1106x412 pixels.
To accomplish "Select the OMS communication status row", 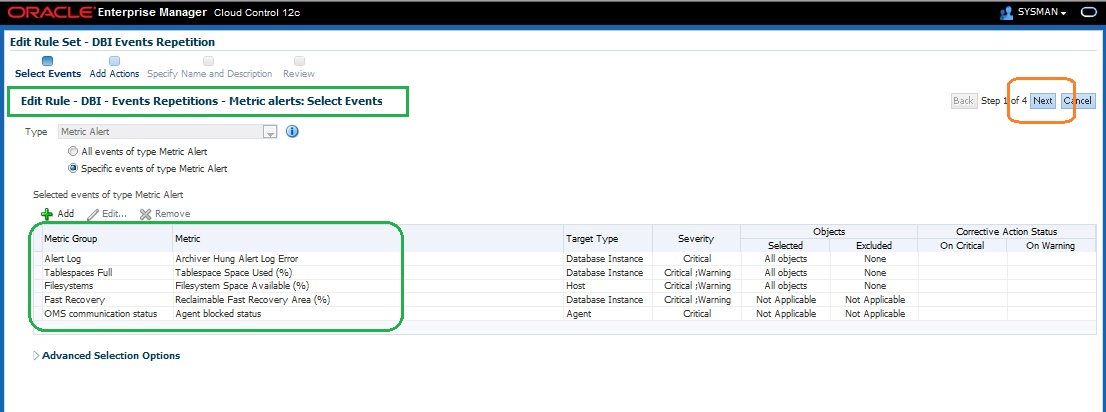I will pyautogui.click(x=563, y=313).
